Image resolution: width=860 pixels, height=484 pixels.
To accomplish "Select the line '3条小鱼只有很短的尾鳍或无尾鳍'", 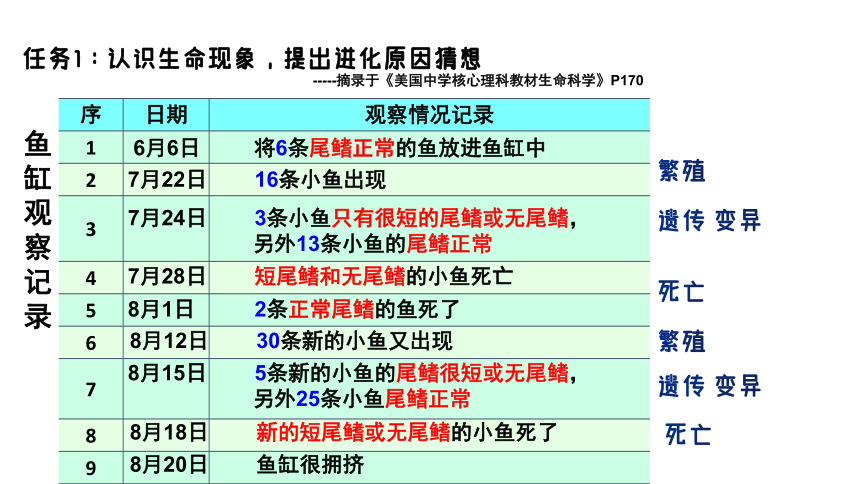I will click(415, 218).
